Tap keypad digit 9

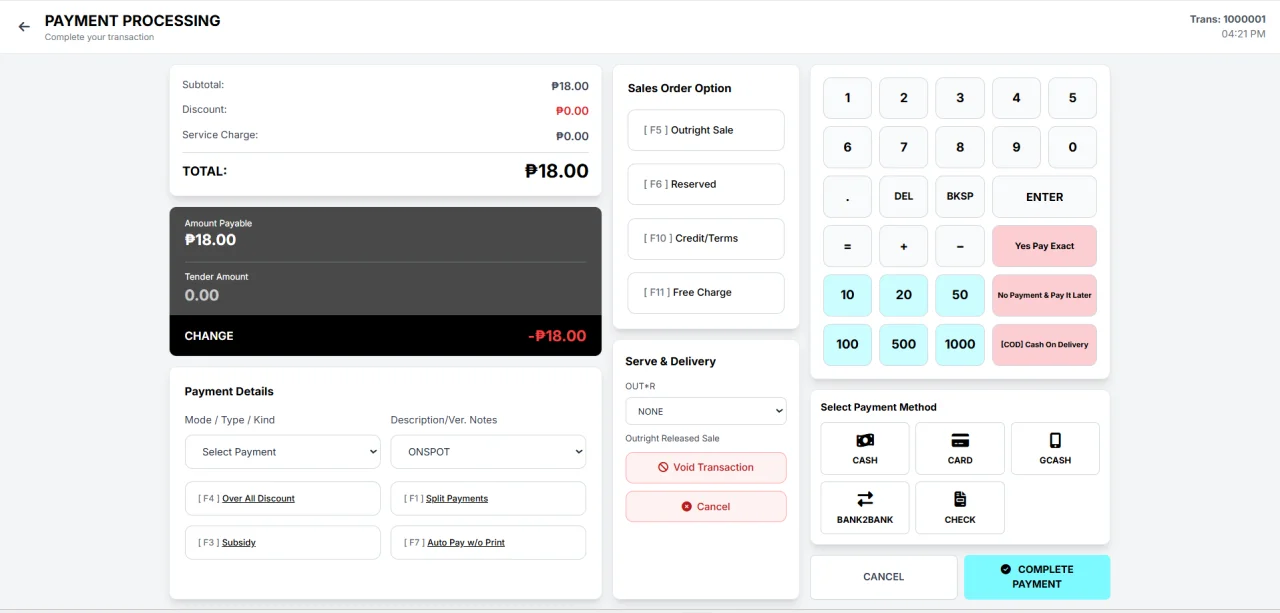click(1016, 147)
